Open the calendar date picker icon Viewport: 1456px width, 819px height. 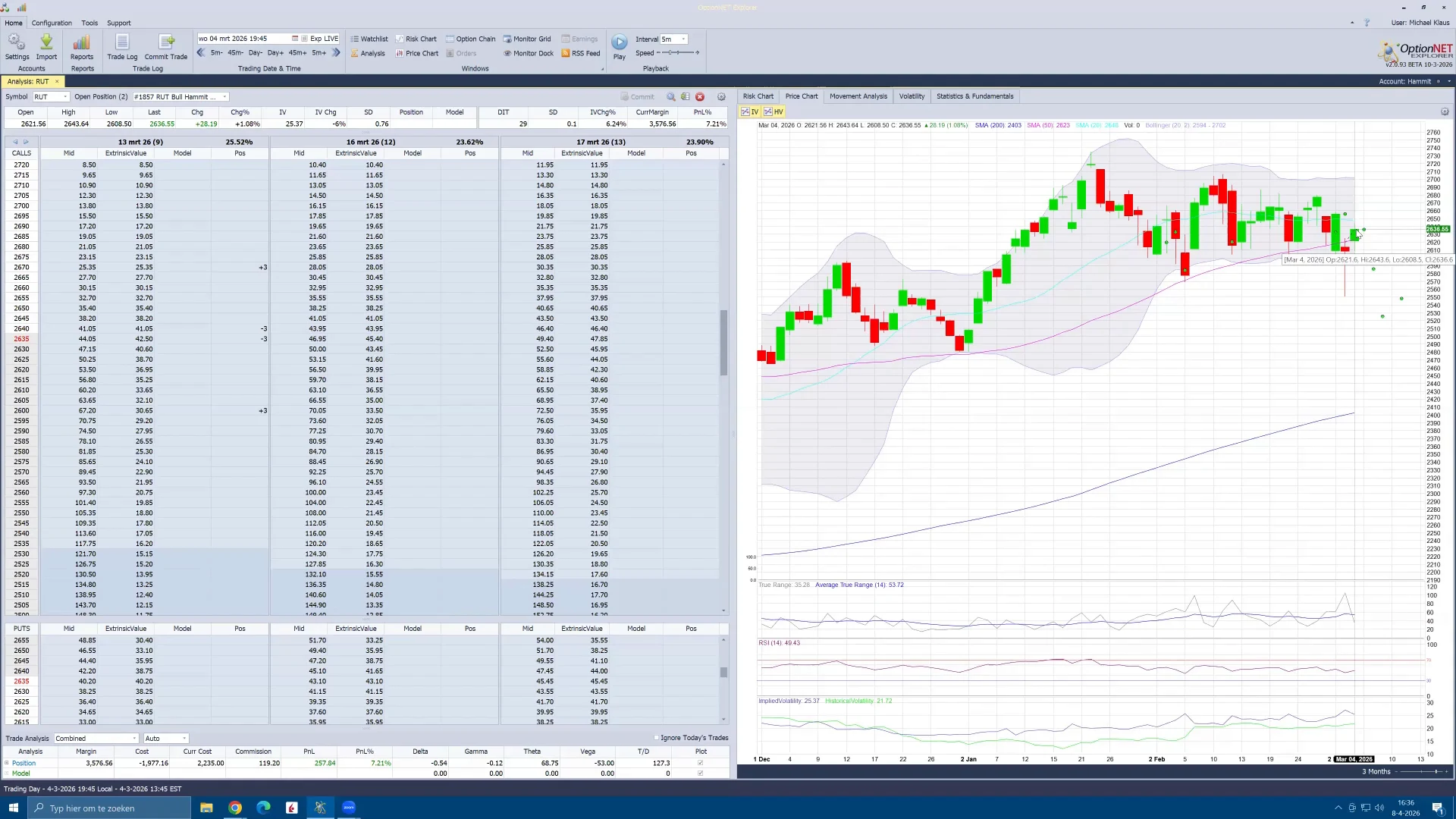pos(295,39)
